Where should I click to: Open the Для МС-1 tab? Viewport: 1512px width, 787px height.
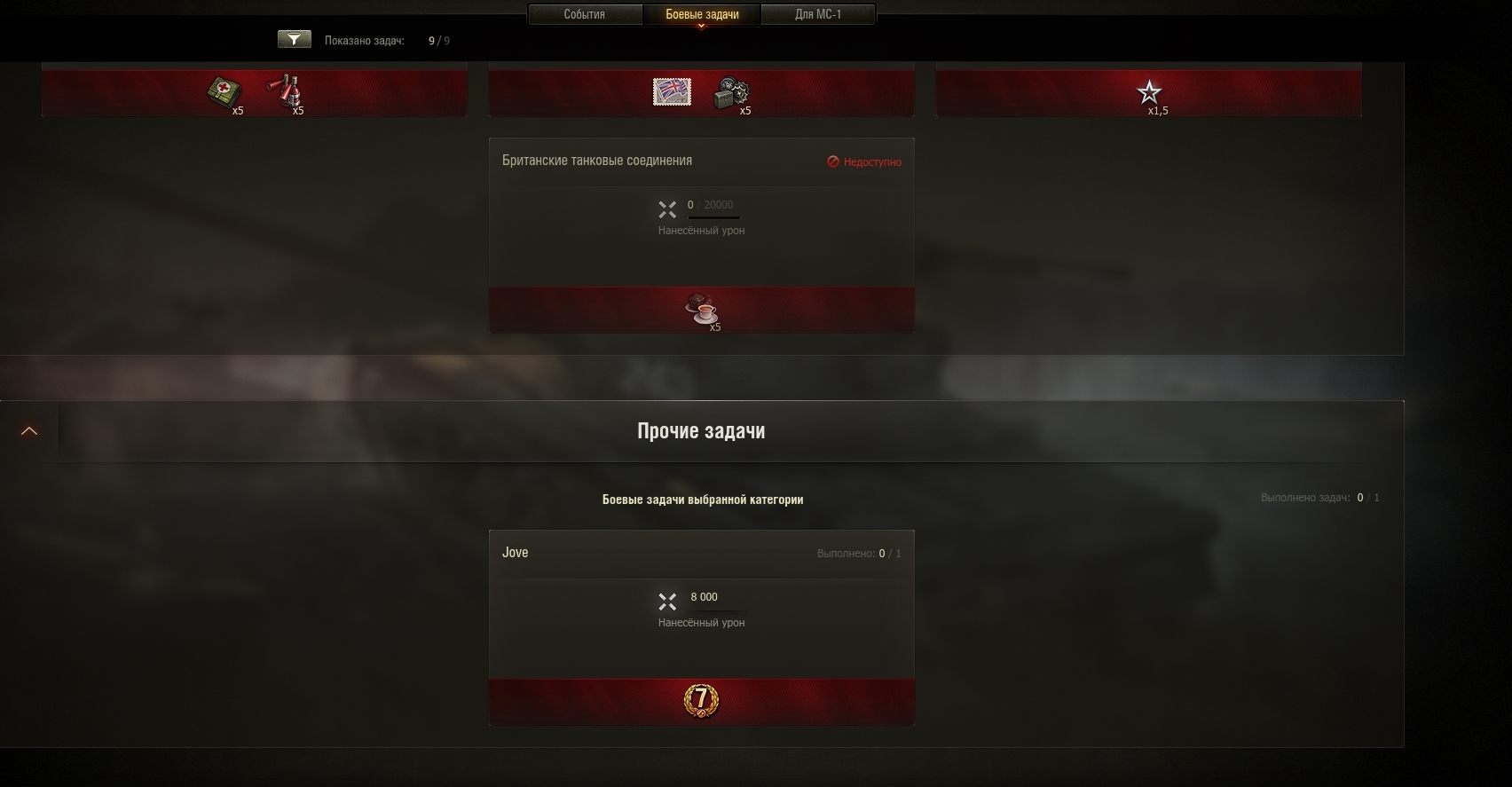point(818,15)
